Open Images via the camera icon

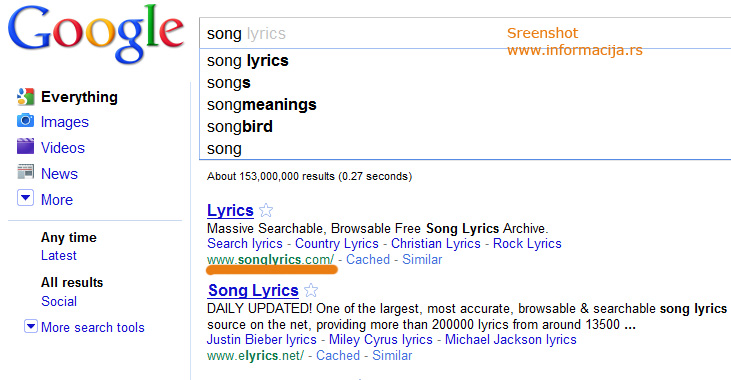click(x=25, y=121)
